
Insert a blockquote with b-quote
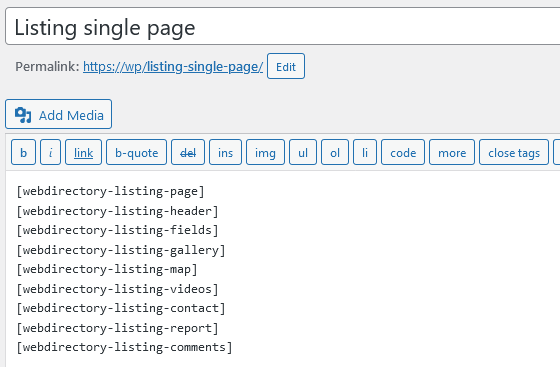click(136, 152)
